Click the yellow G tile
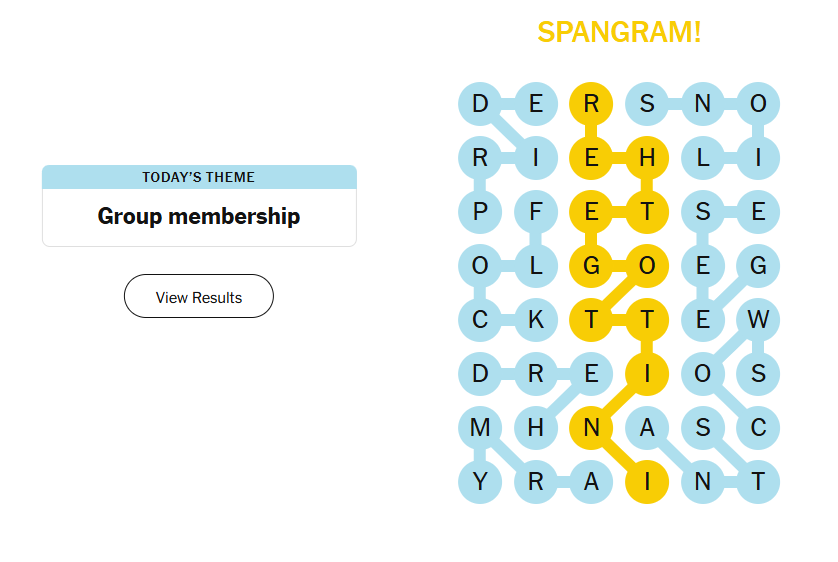838x562 pixels. click(x=591, y=266)
